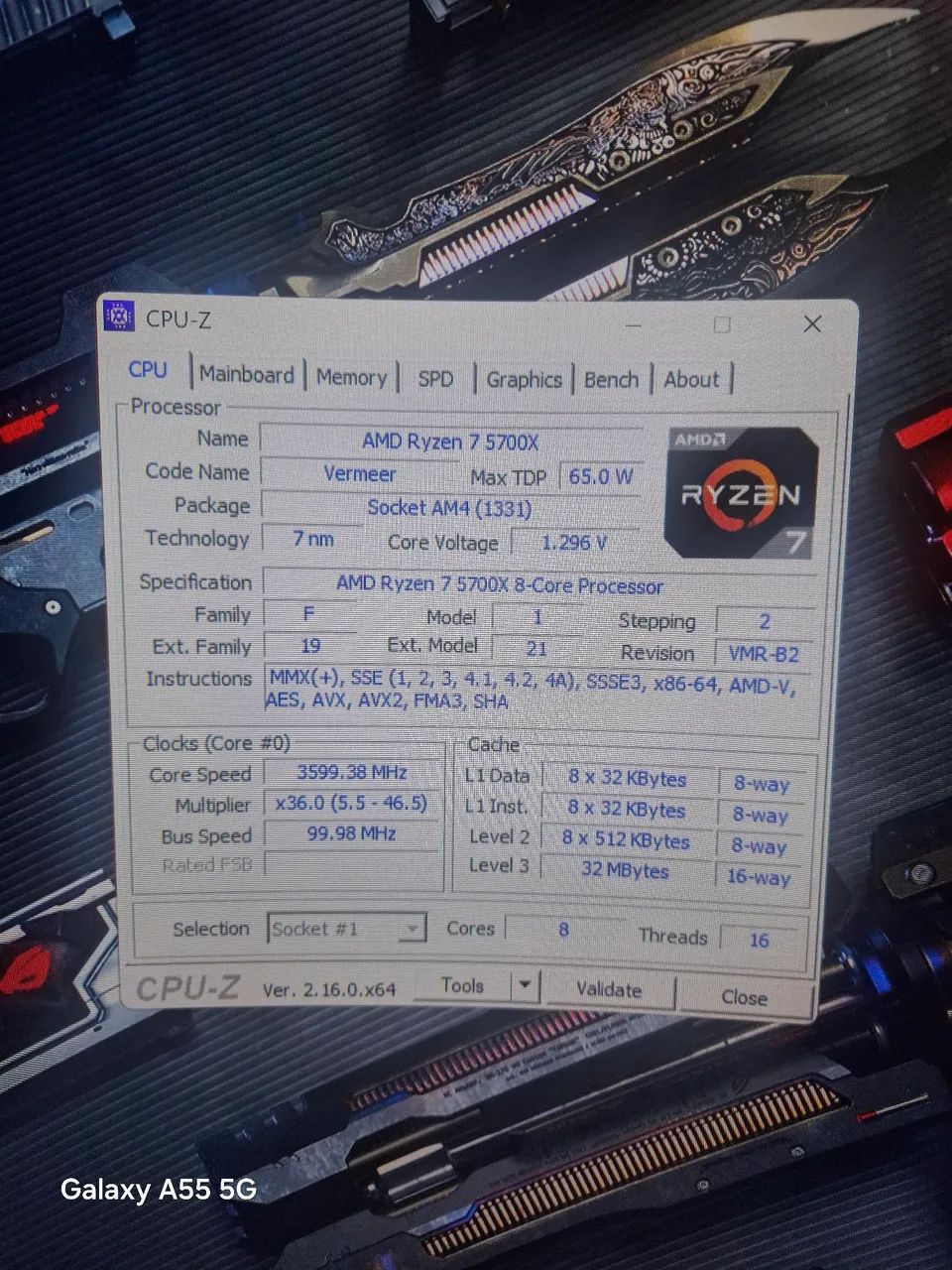The height and width of the screenshot is (1270, 952).
Task: Go to the Graphics tab
Action: (x=524, y=380)
